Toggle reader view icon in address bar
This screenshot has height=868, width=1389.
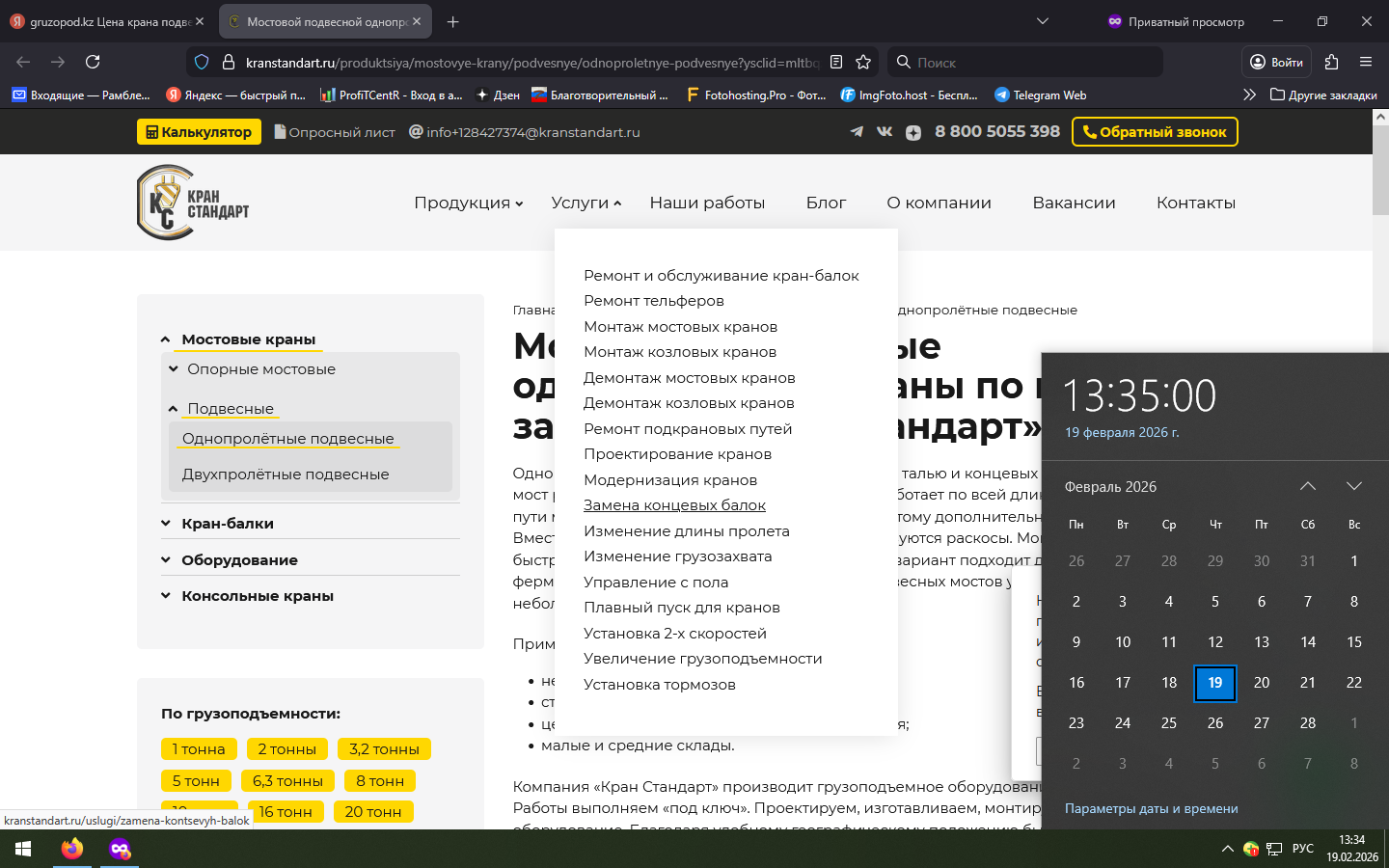coord(836,62)
